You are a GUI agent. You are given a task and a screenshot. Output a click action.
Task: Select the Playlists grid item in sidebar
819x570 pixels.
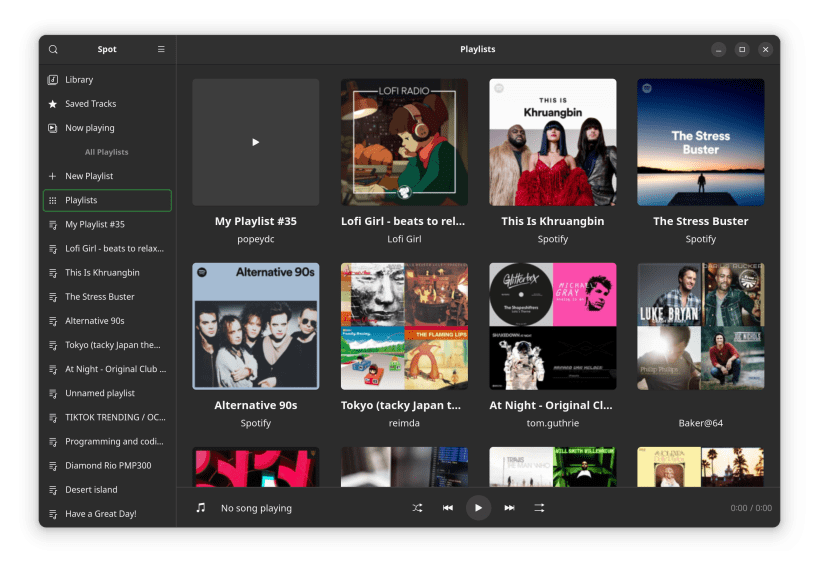108,200
